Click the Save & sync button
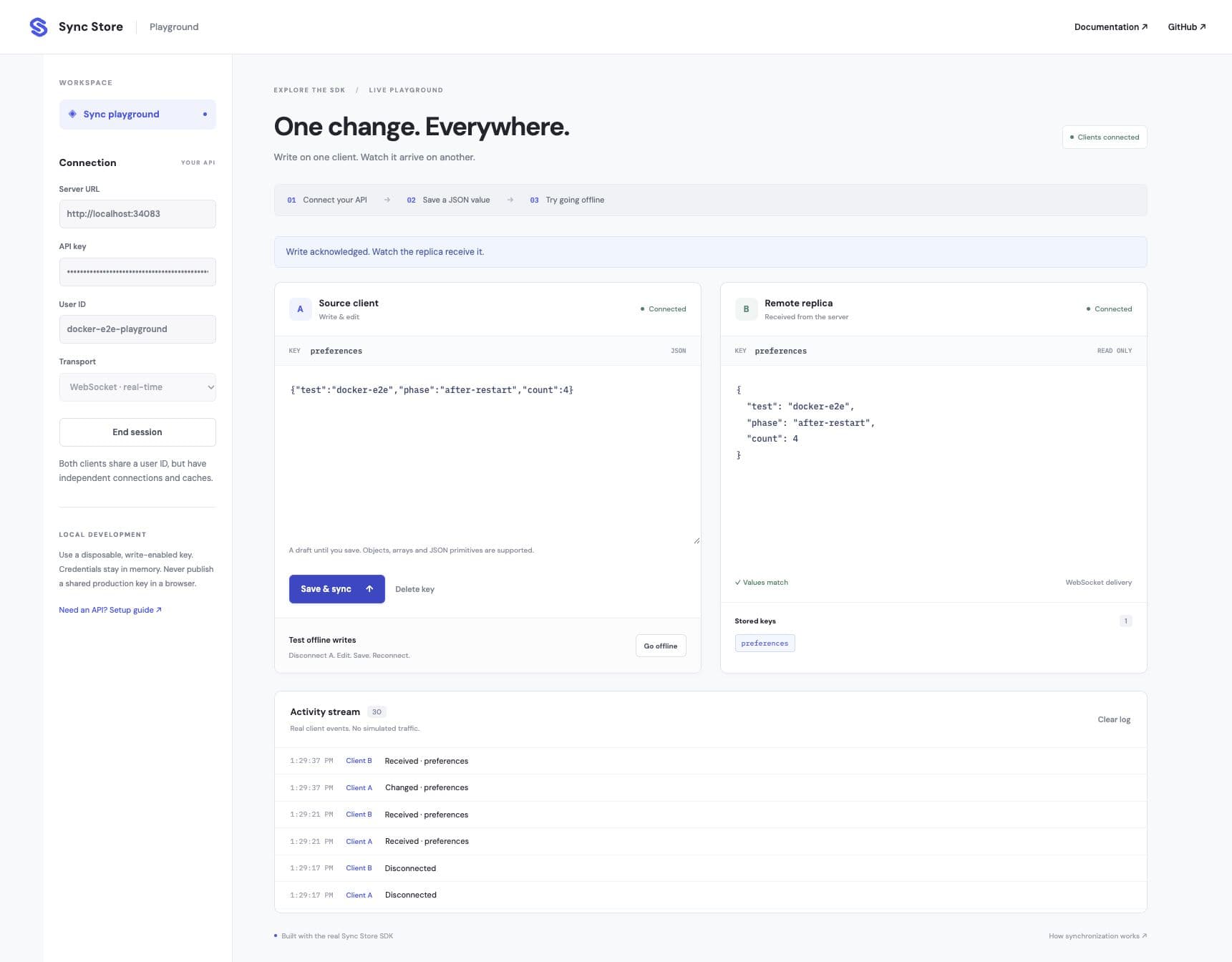Screen dimensions: 1232x962 point(337,589)
